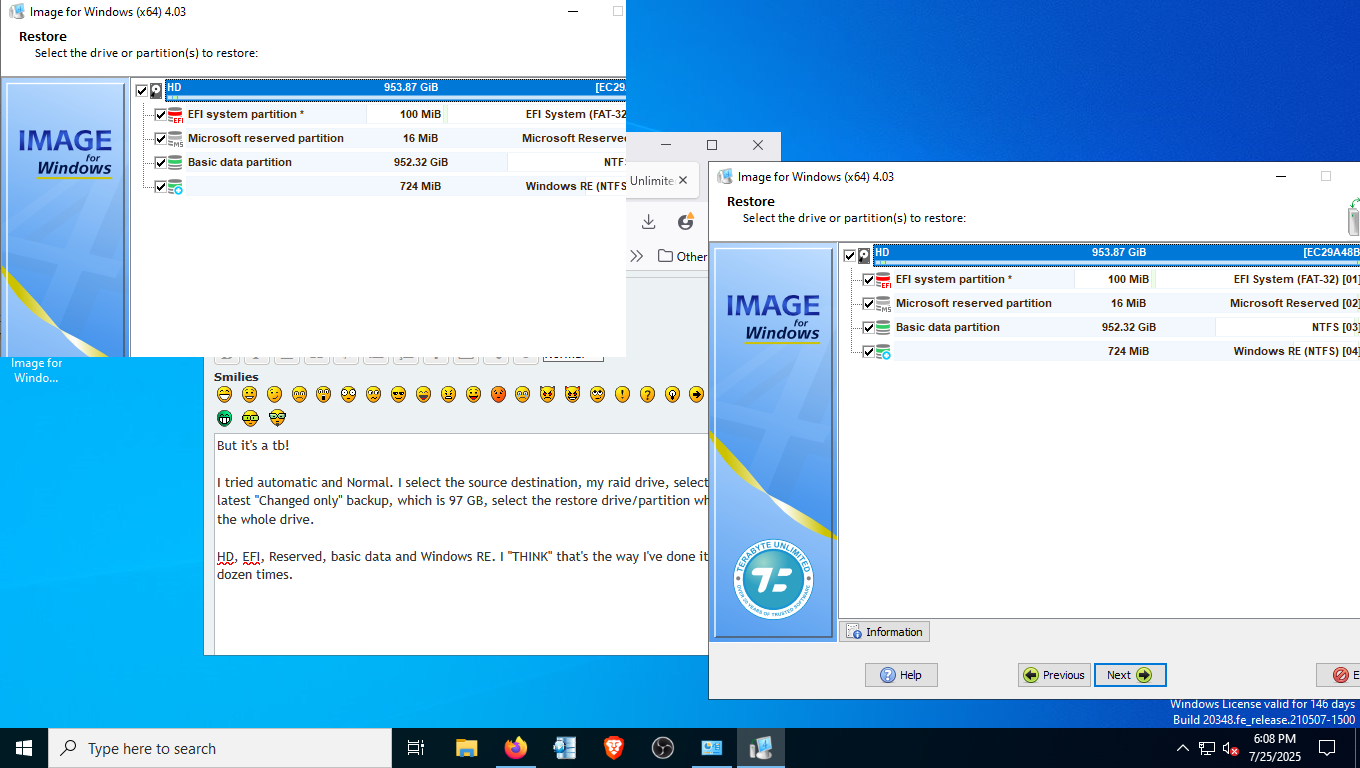Uncheck Basic data partition in right window
The image size is (1360, 768).
click(868, 328)
